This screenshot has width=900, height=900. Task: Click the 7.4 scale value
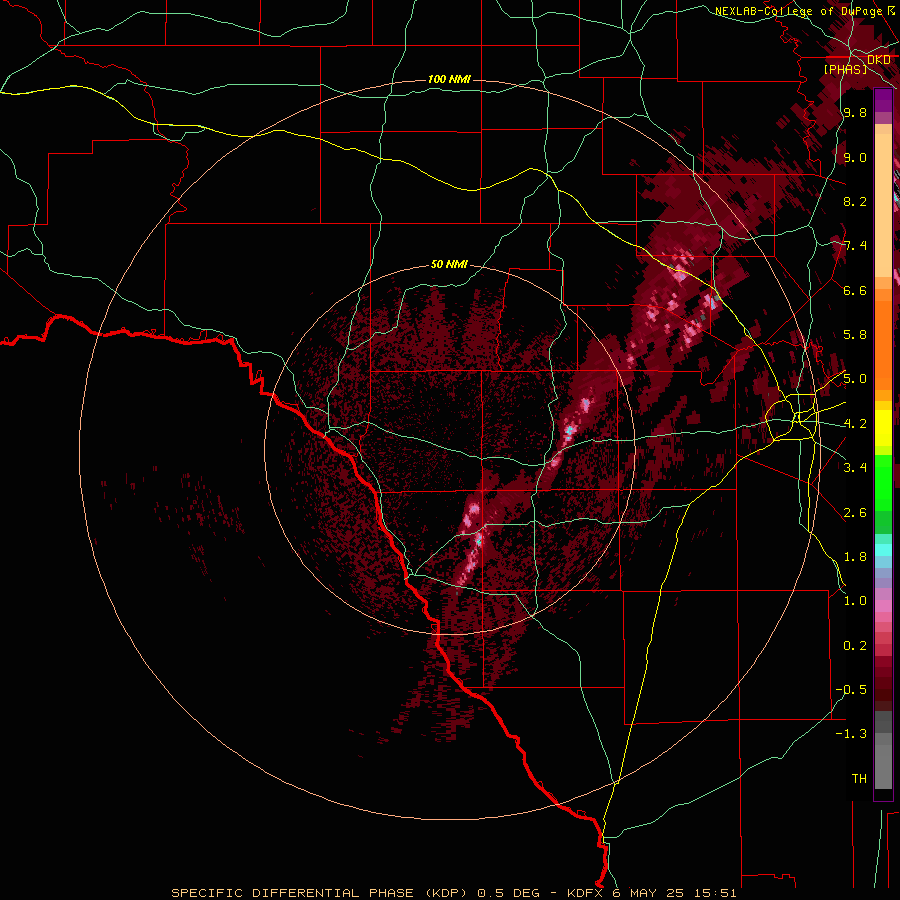point(855,246)
